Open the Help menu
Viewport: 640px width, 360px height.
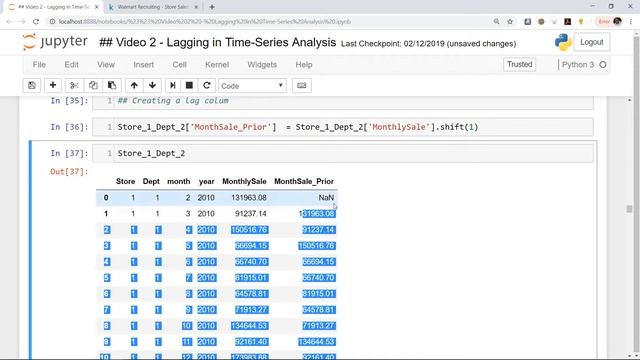click(304, 64)
